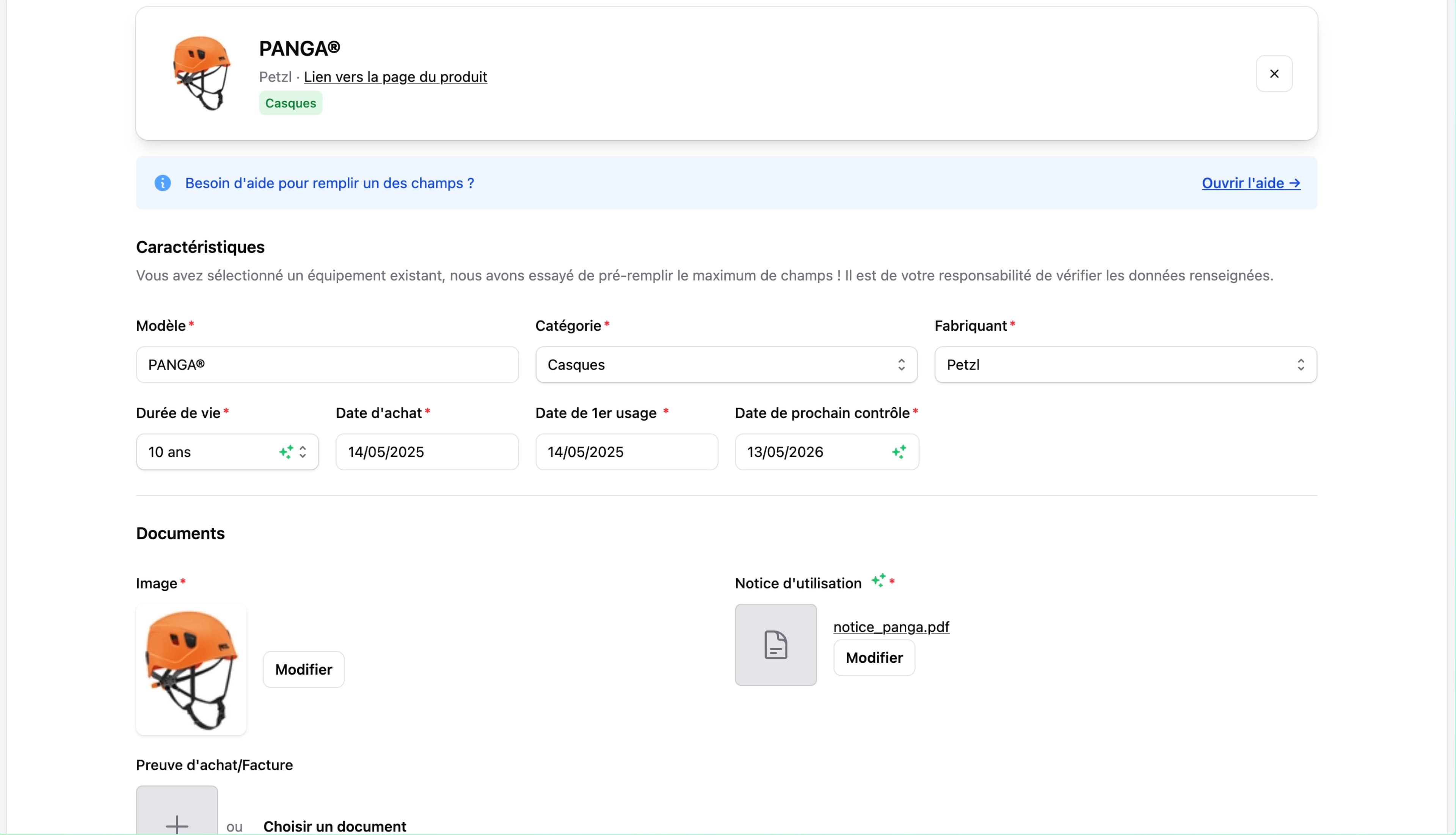
Task: Click sparkle icon in prochain contrôle date field
Action: point(899,452)
